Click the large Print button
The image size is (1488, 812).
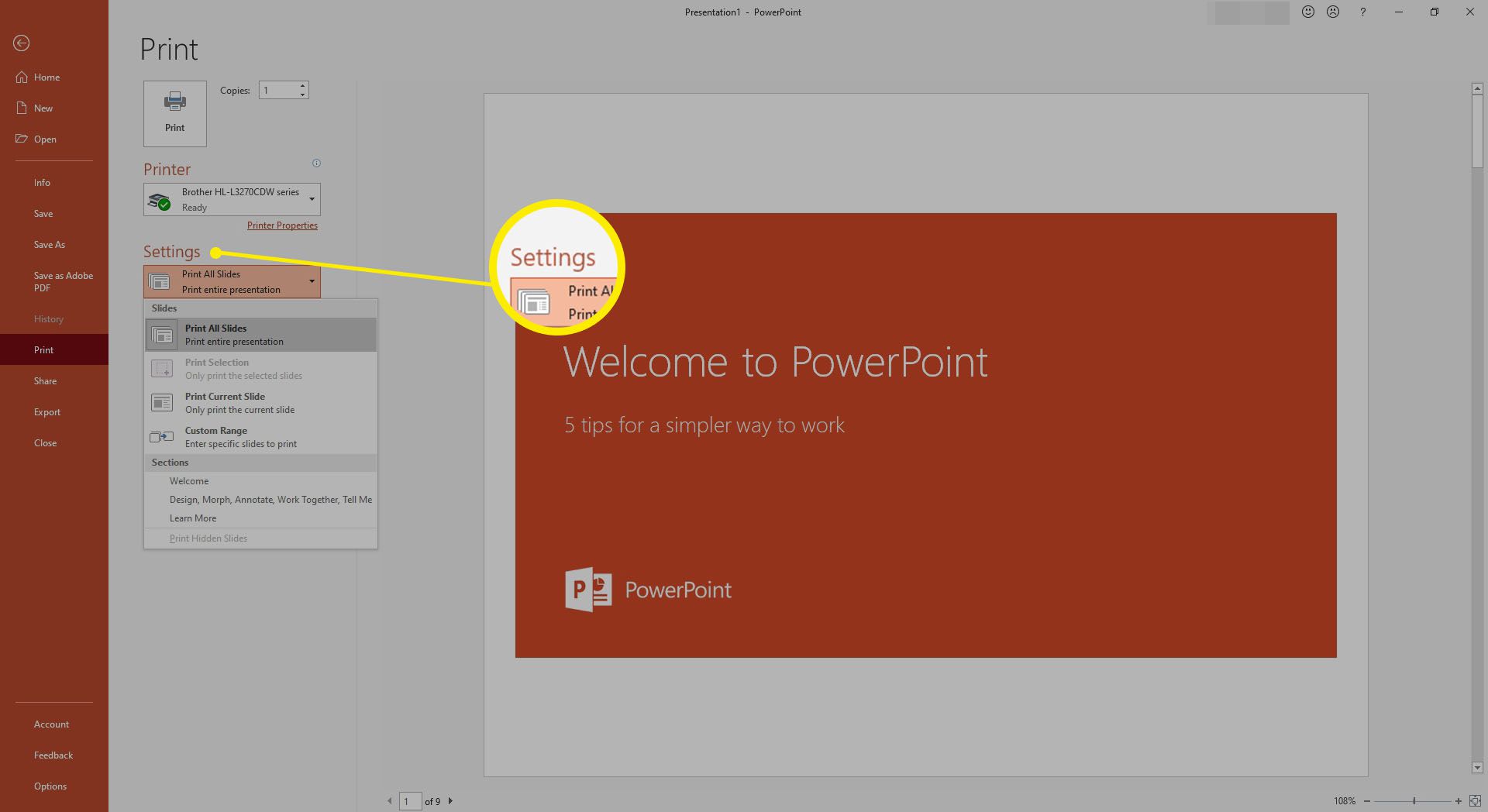[175, 114]
